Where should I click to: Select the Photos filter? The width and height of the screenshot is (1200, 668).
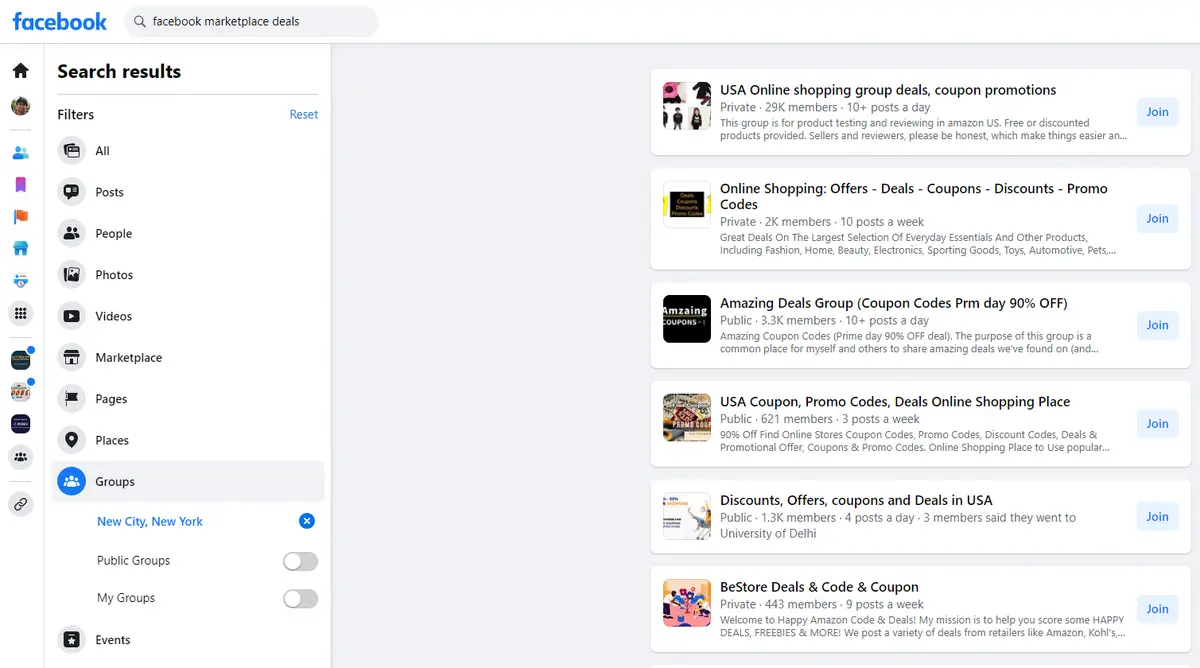coord(188,275)
